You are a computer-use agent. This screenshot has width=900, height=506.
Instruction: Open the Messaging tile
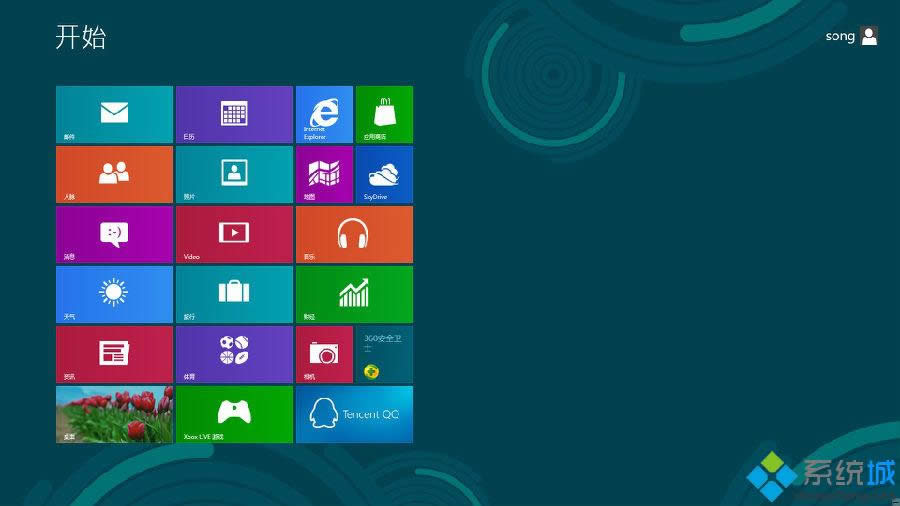(114, 234)
